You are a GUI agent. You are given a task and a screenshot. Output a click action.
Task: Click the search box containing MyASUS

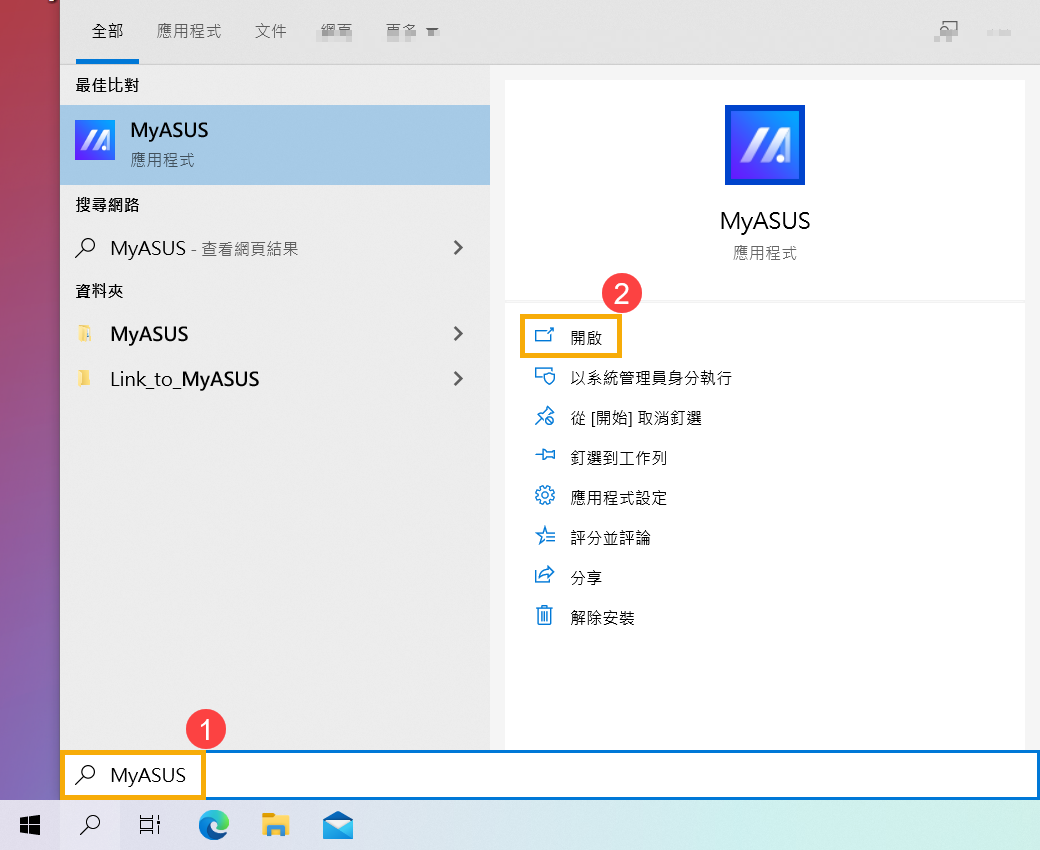click(549, 774)
